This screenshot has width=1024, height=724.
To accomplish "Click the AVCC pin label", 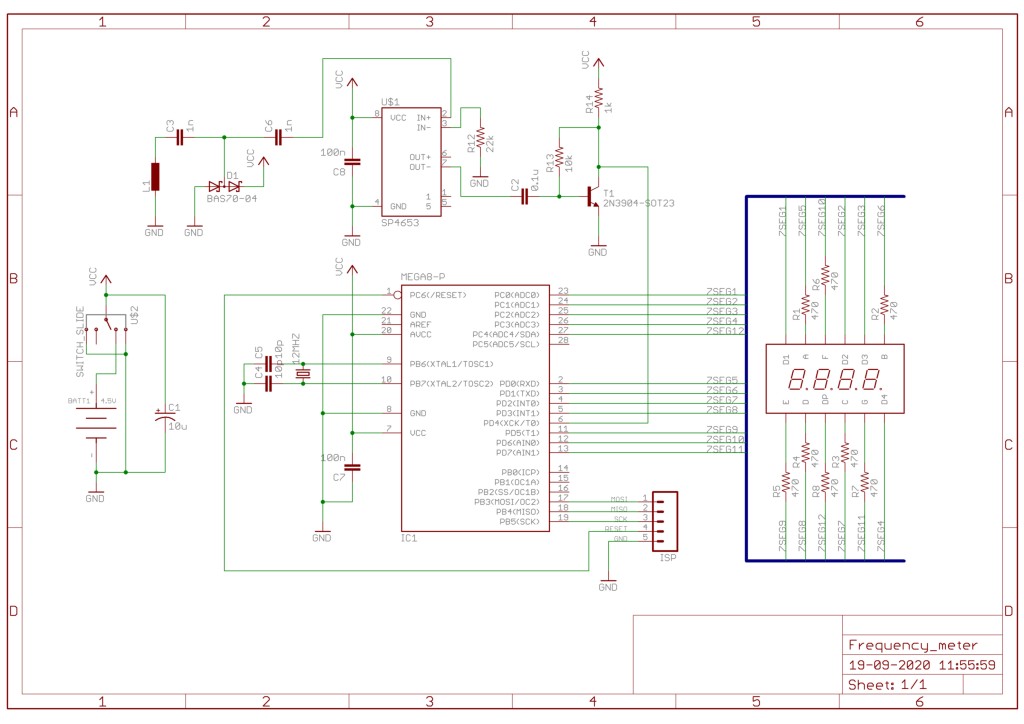I will click(421, 334).
